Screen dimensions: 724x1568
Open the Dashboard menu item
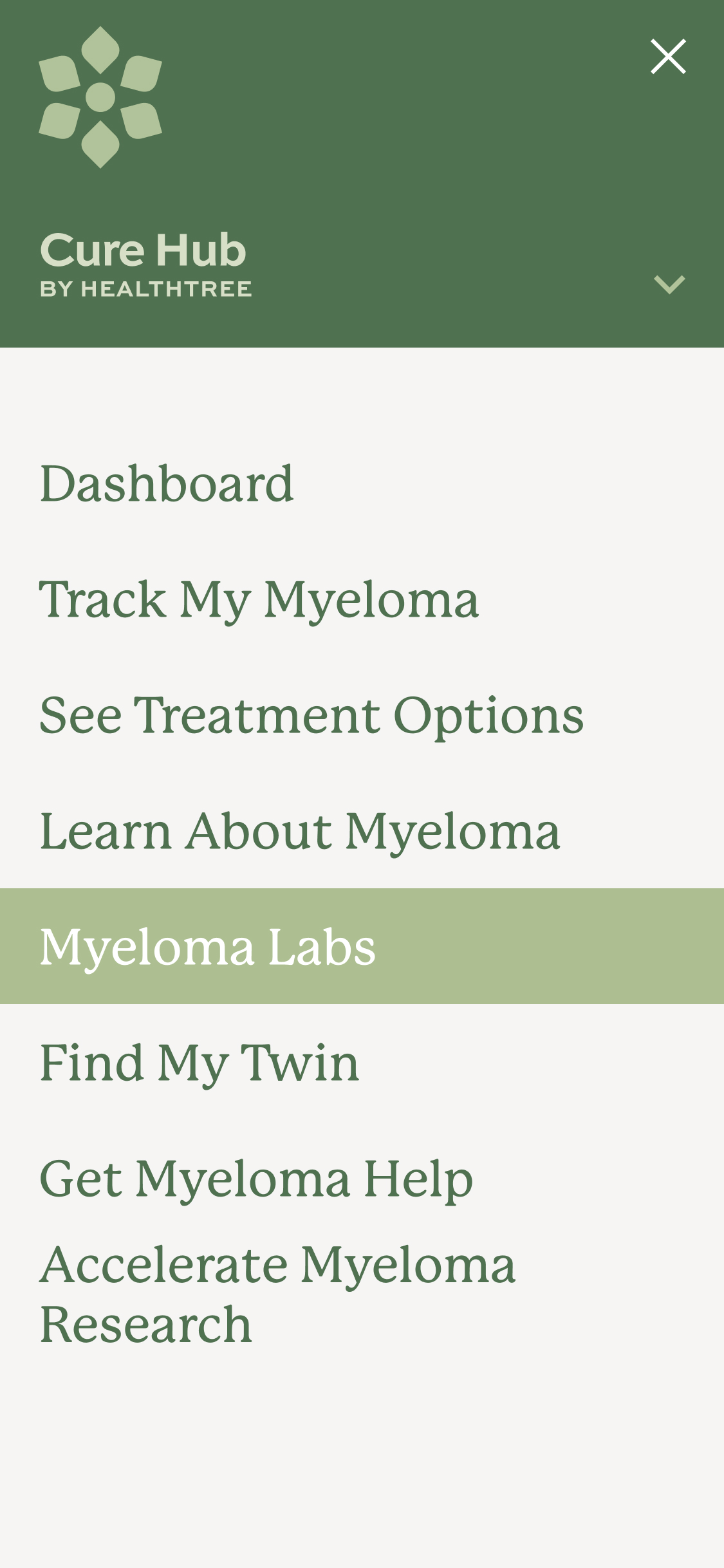point(167,483)
